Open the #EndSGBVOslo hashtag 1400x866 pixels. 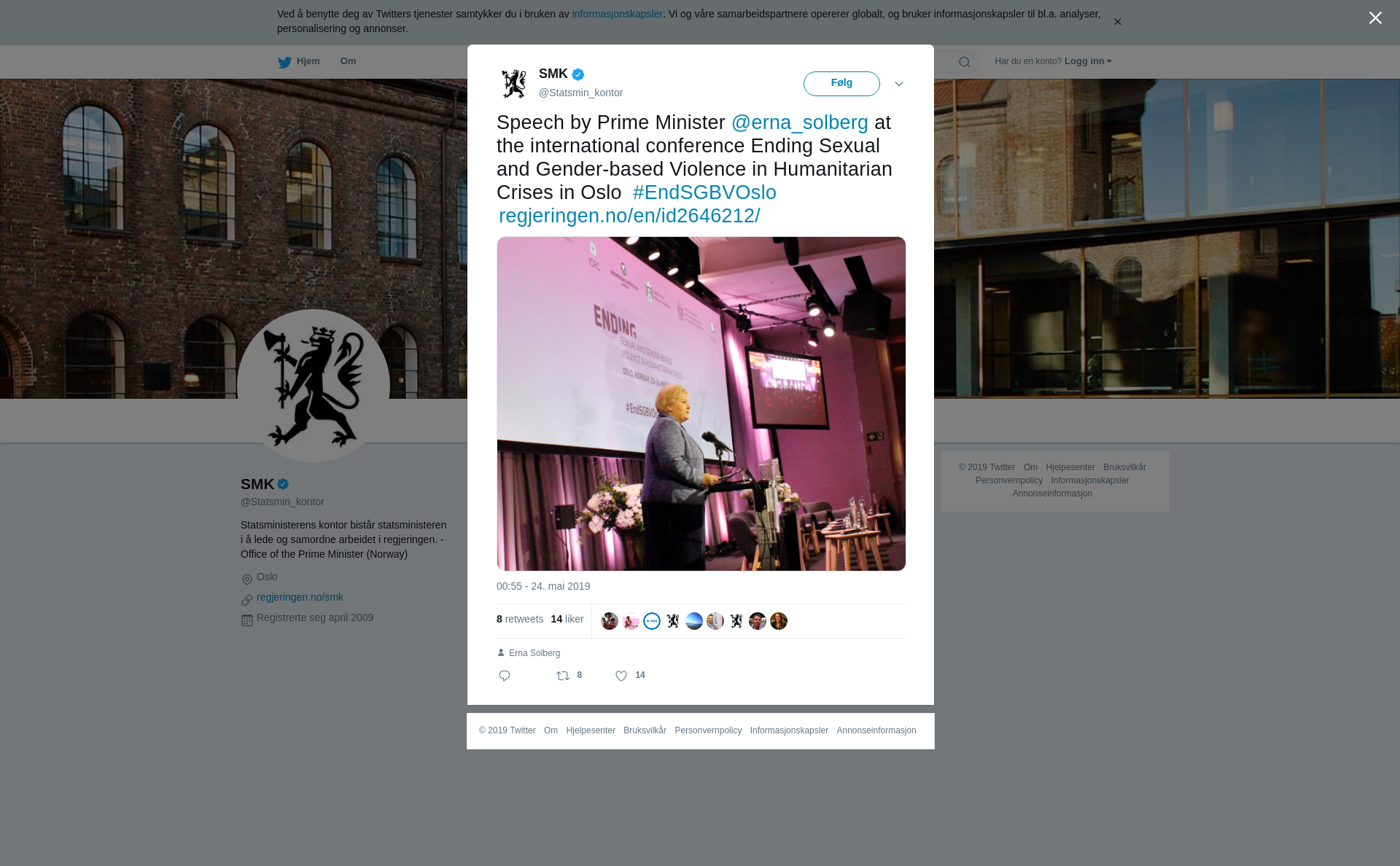pos(704,192)
